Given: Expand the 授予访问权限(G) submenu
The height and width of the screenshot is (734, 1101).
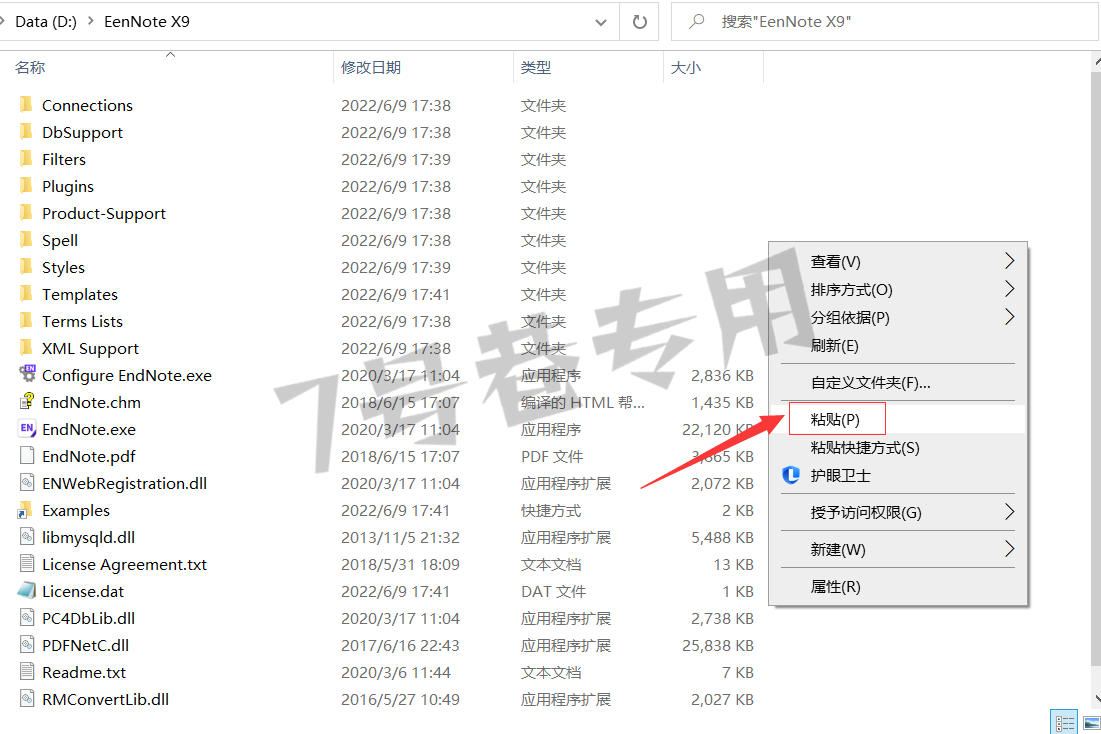Looking at the screenshot, I should (1009, 511).
